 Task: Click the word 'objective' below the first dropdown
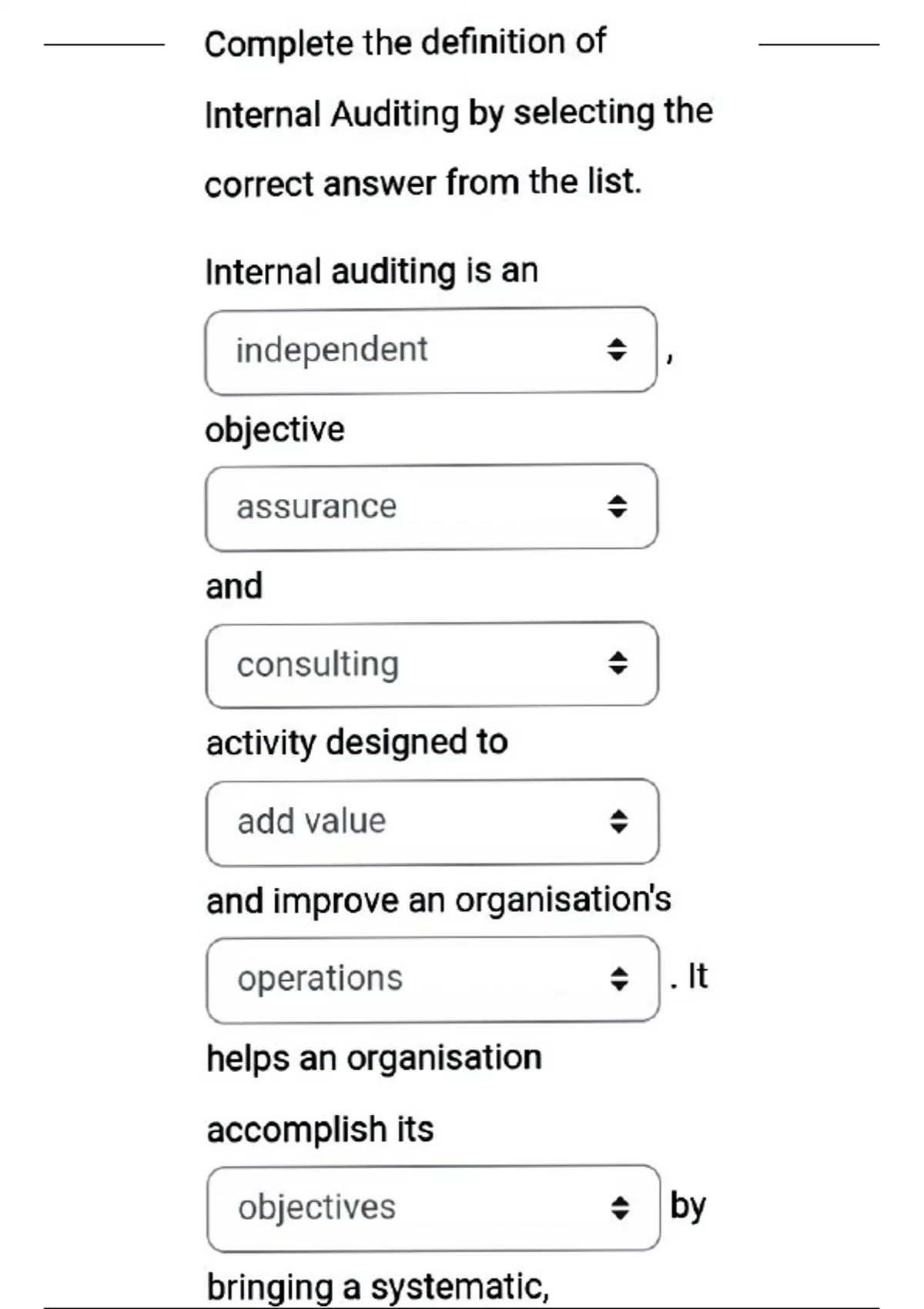tap(275, 430)
